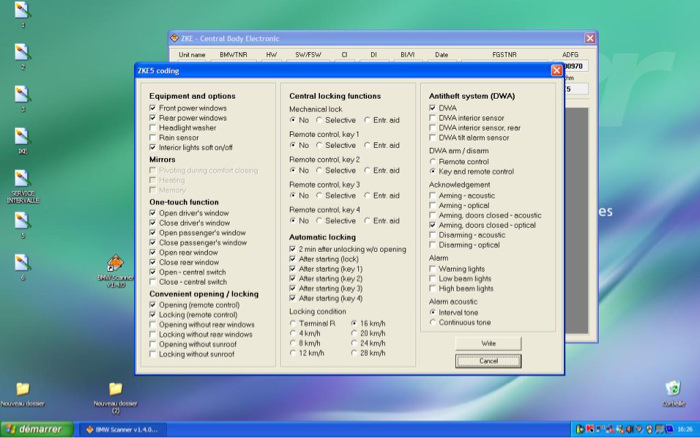
Task: Click the red K tray icon
Action: [589, 429]
